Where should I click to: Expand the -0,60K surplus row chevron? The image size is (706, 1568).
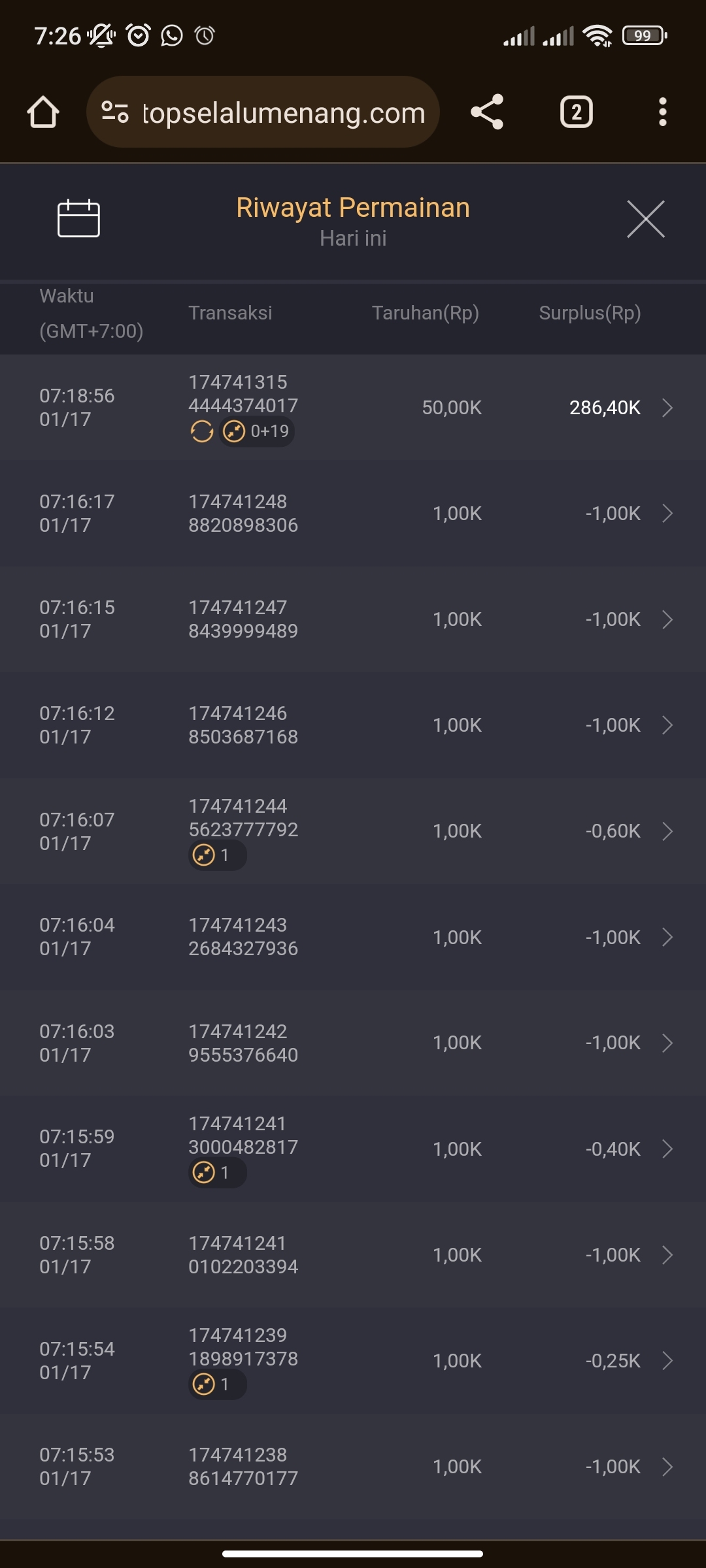[x=667, y=831]
